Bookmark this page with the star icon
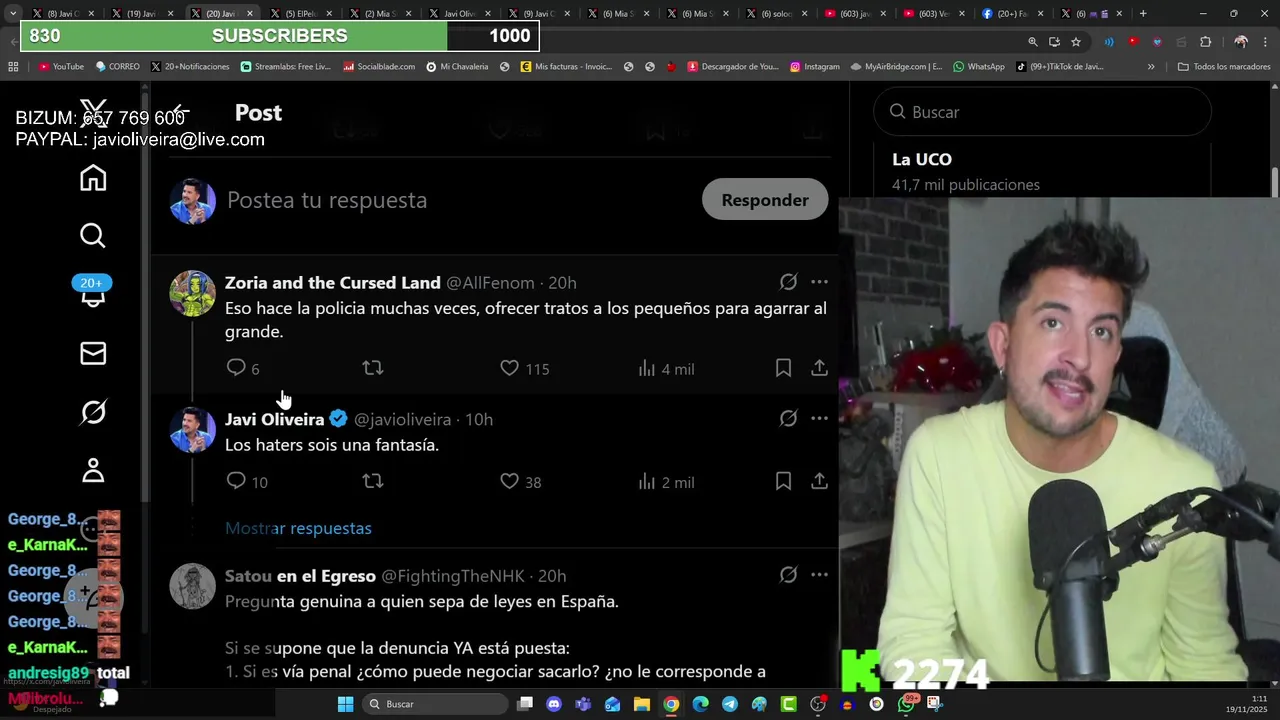 click(1076, 42)
